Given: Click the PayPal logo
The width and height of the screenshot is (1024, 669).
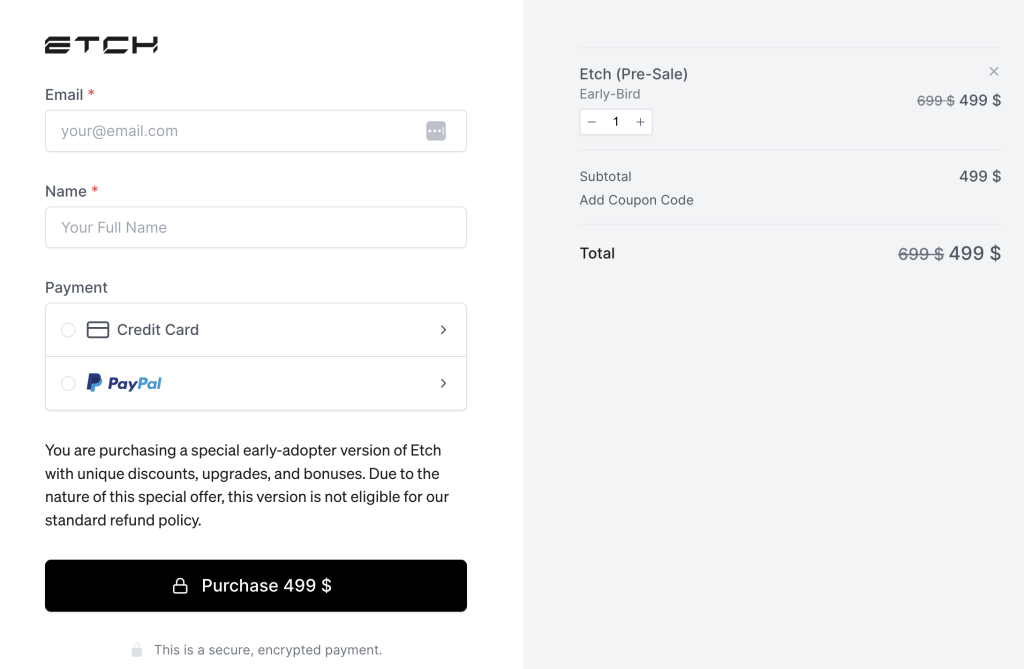Looking at the screenshot, I should [x=124, y=383].
